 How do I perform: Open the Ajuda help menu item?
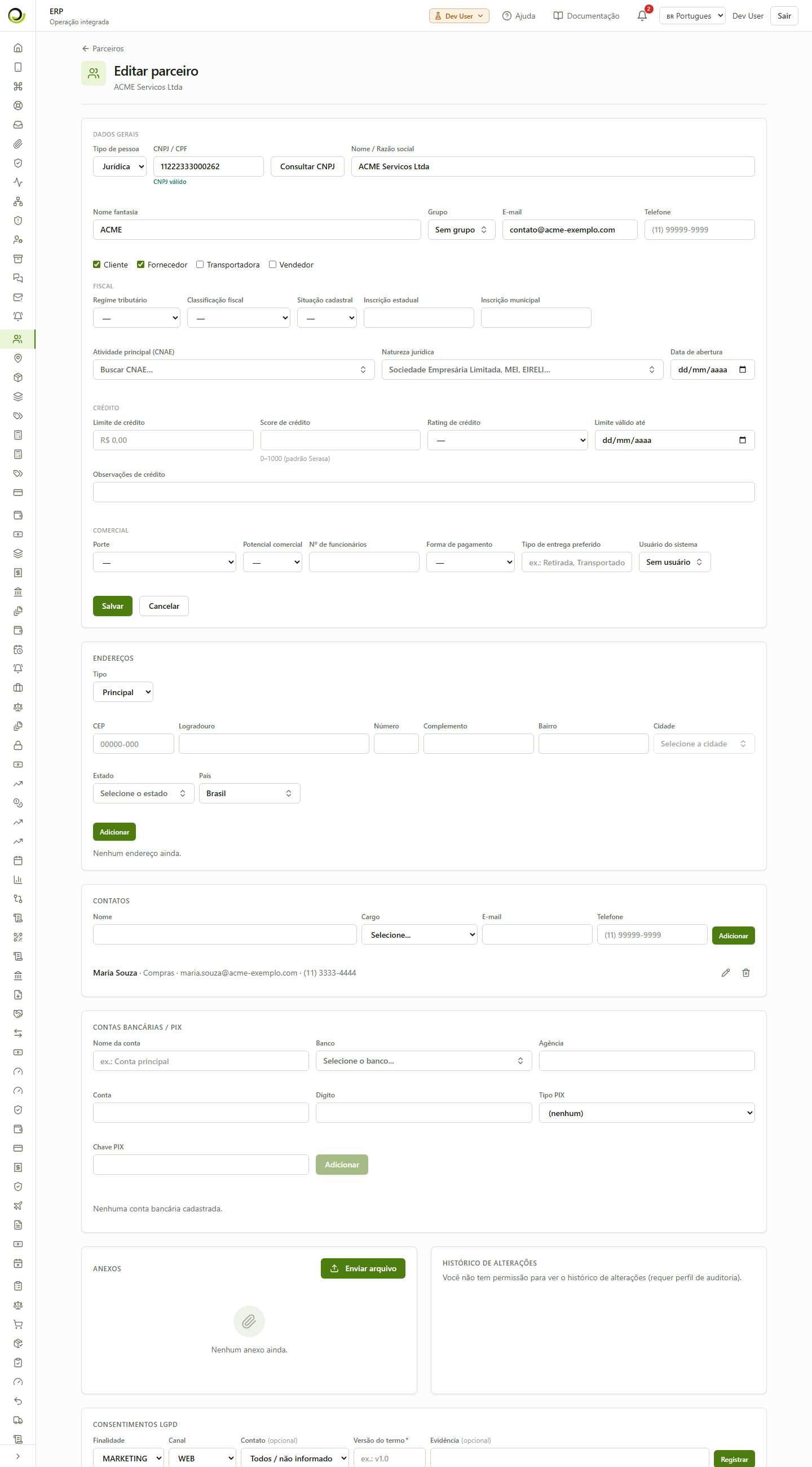pyautogui.click(x=519, y=16)
